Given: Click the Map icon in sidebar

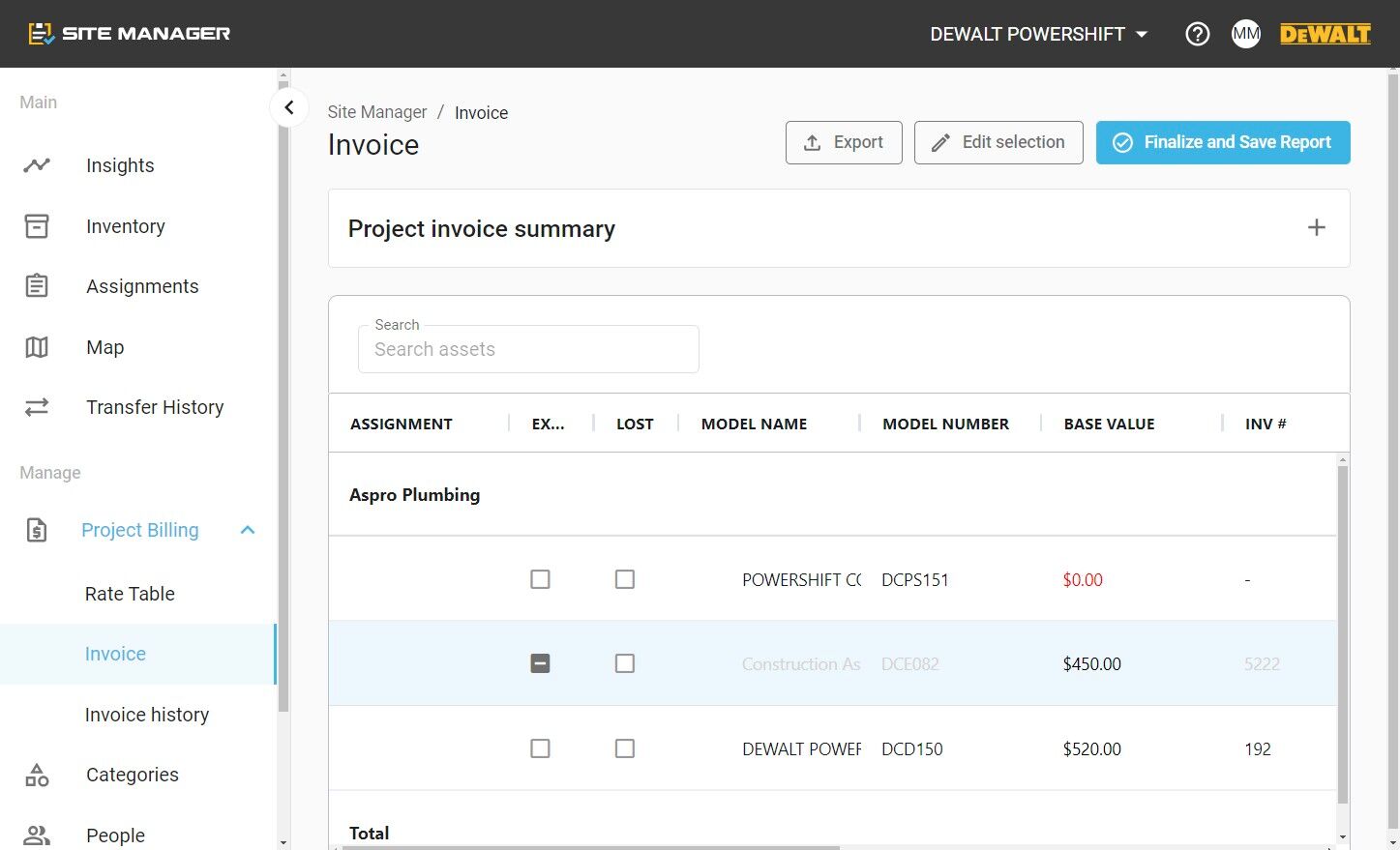Looking at the screenshot, I should click(37, 347).
